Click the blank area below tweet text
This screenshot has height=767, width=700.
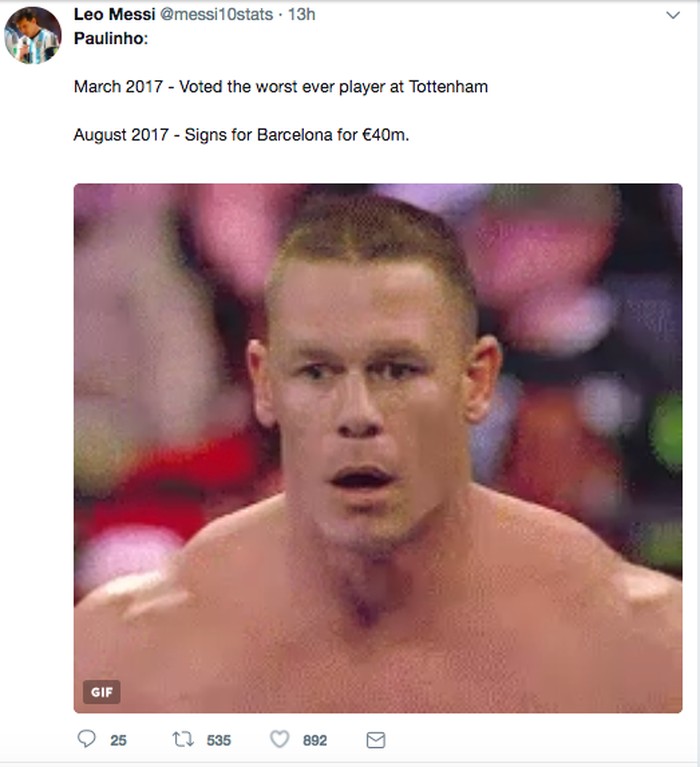[x=378, y=164]
